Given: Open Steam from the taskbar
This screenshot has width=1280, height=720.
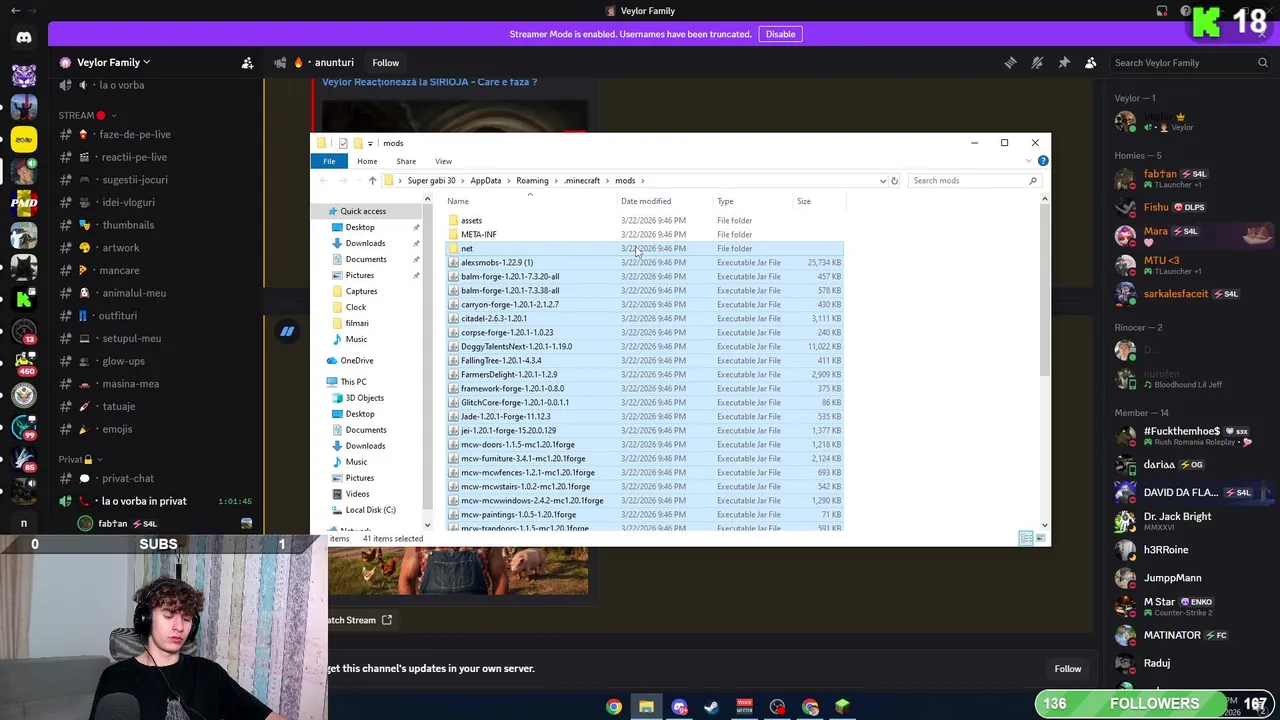Looking at the screenshot, I should [x=712, y=707].
